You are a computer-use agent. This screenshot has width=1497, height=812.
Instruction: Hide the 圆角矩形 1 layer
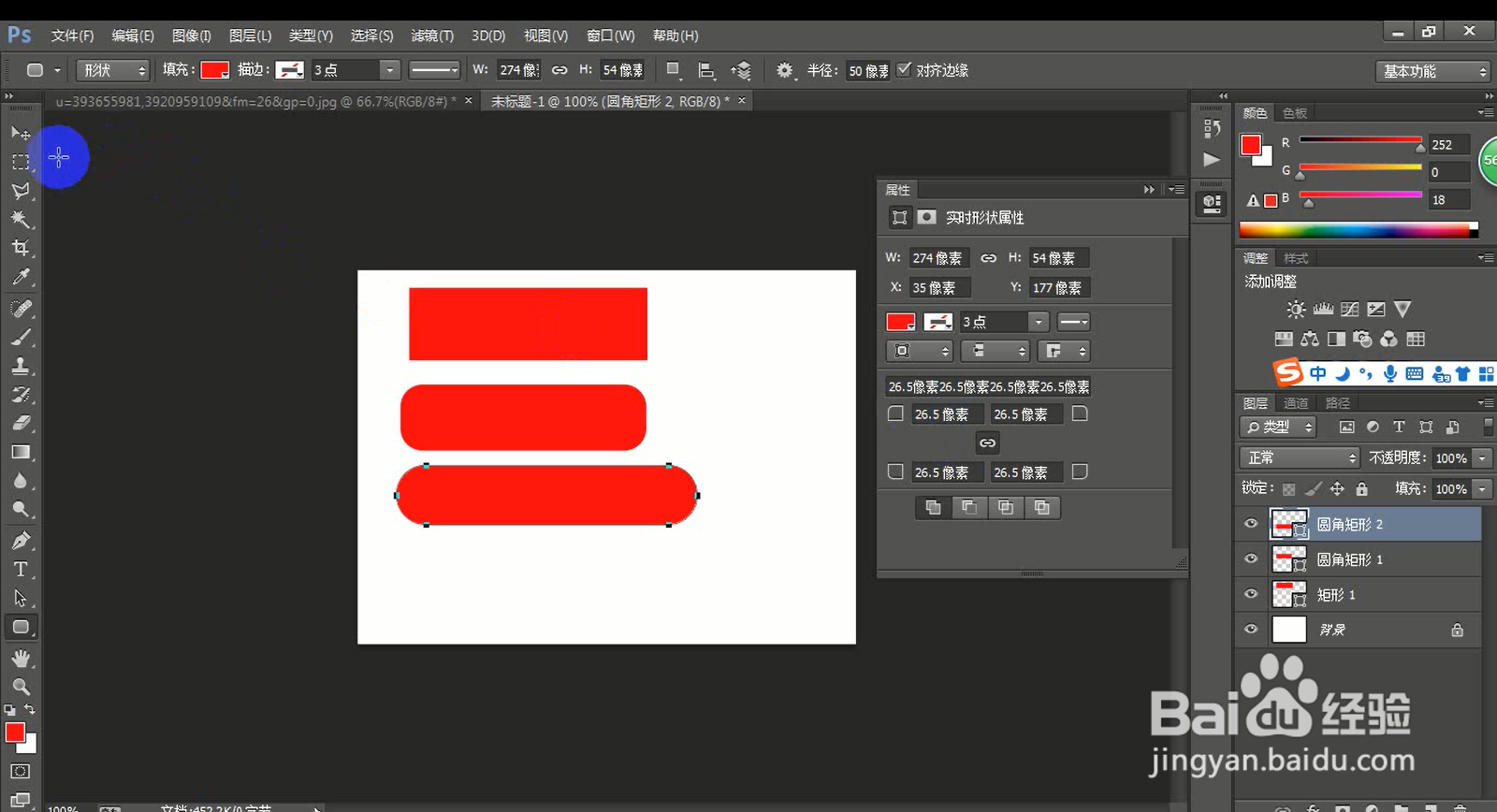pyautogui.click(x=1251, y=559)
